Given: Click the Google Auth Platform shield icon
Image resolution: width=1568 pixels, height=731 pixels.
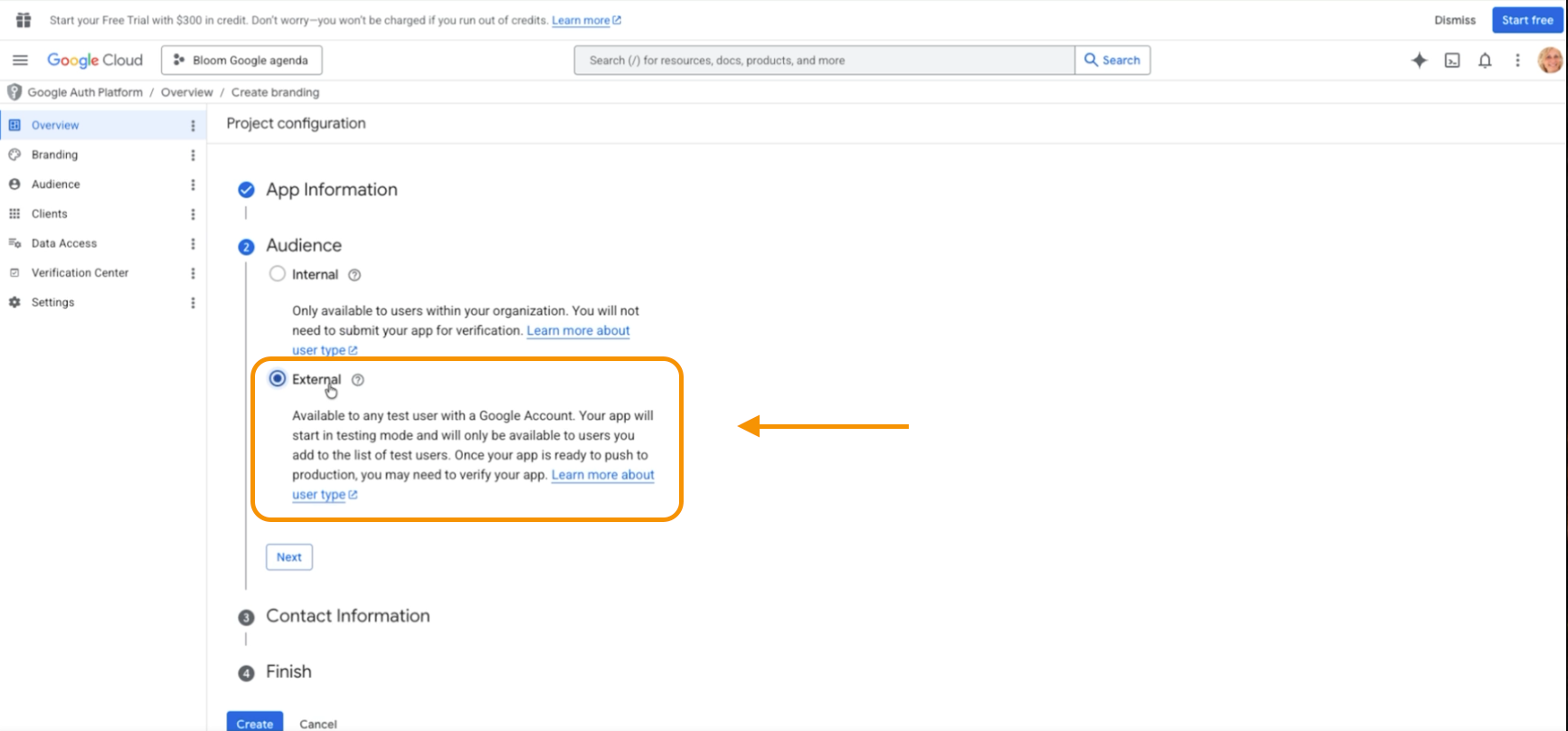Looking at the screenshot, I should point(14,92).
